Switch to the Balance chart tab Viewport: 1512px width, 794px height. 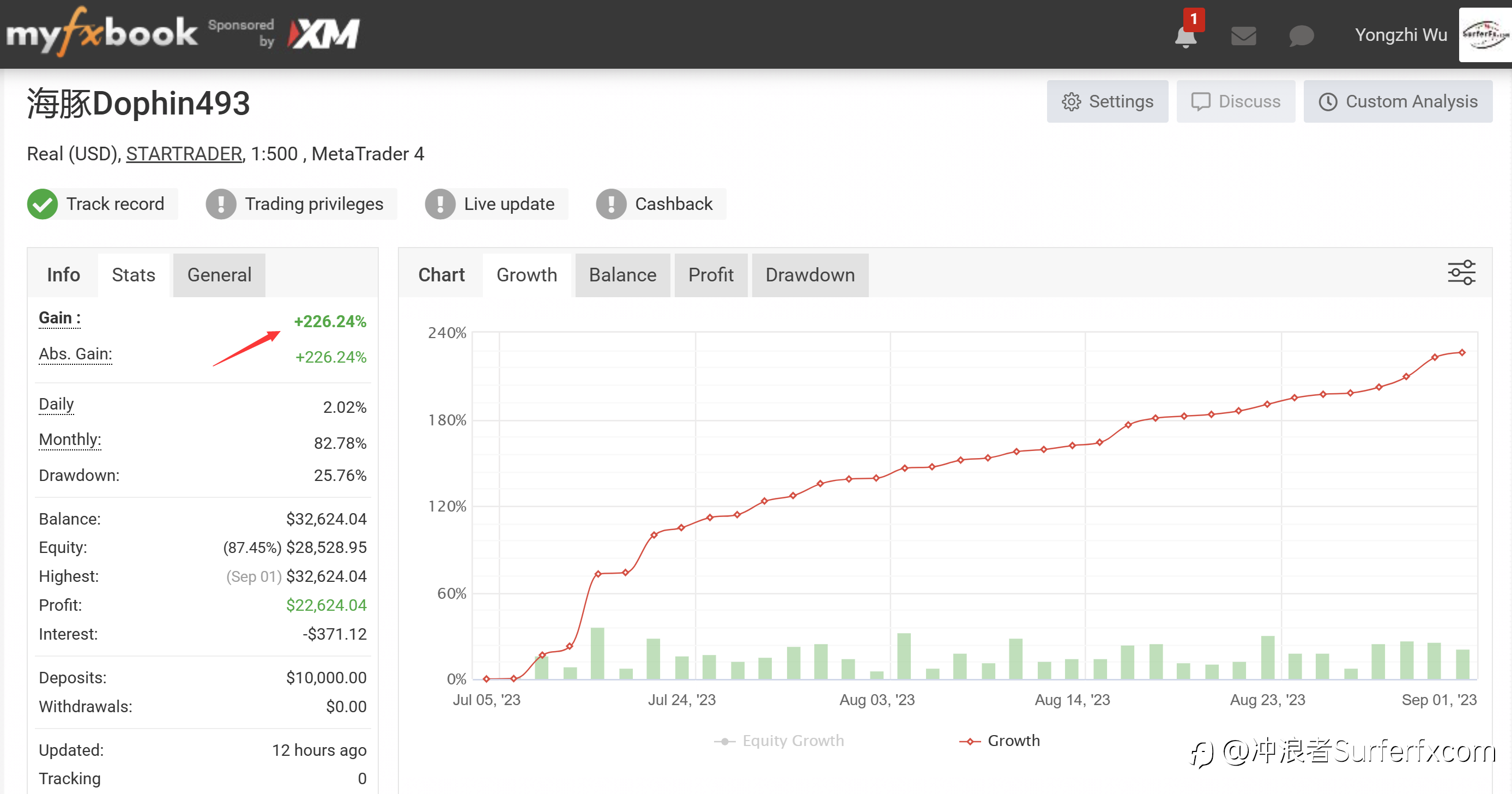[622, 275]
